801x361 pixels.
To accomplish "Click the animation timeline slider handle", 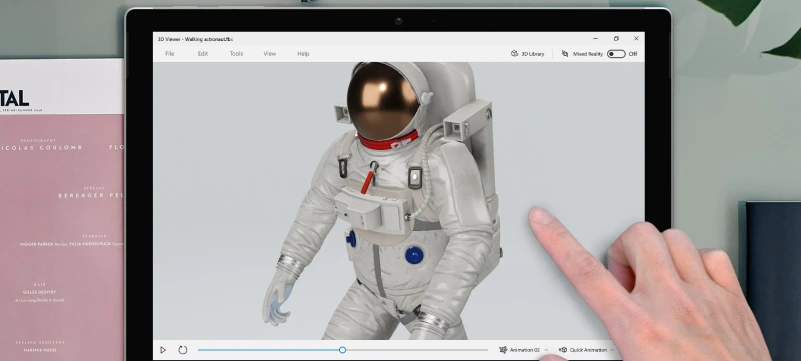I will click(342, 350).
